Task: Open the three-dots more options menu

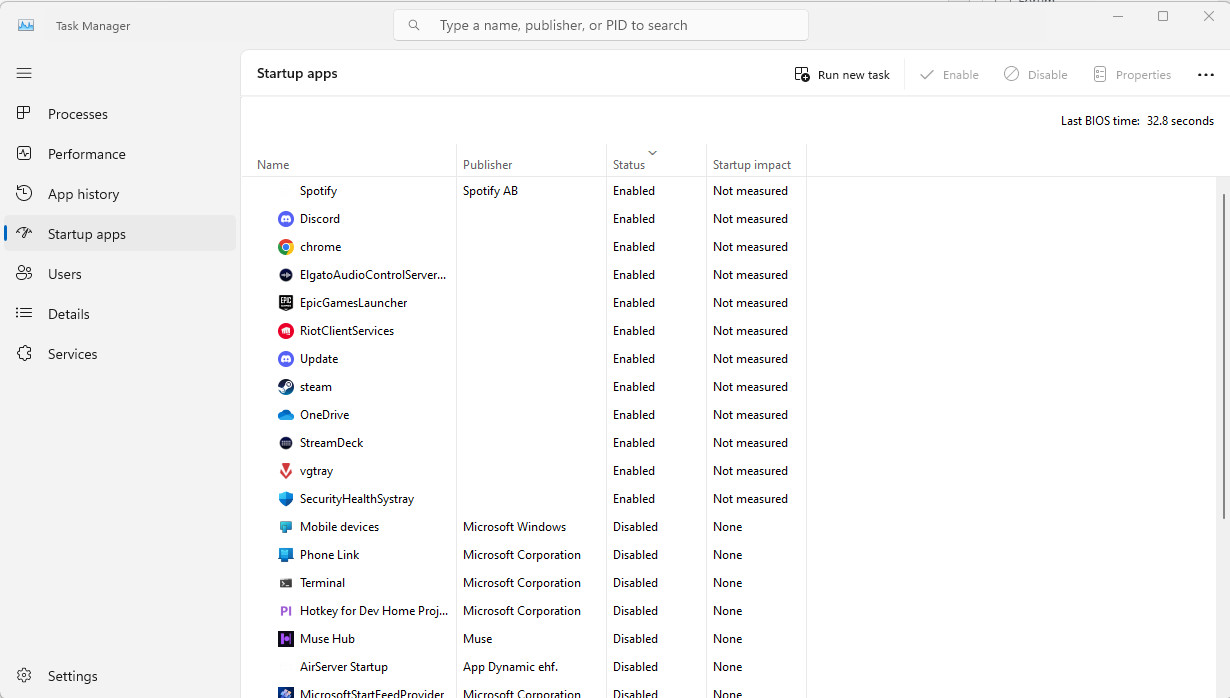Action: (1205, 75)
